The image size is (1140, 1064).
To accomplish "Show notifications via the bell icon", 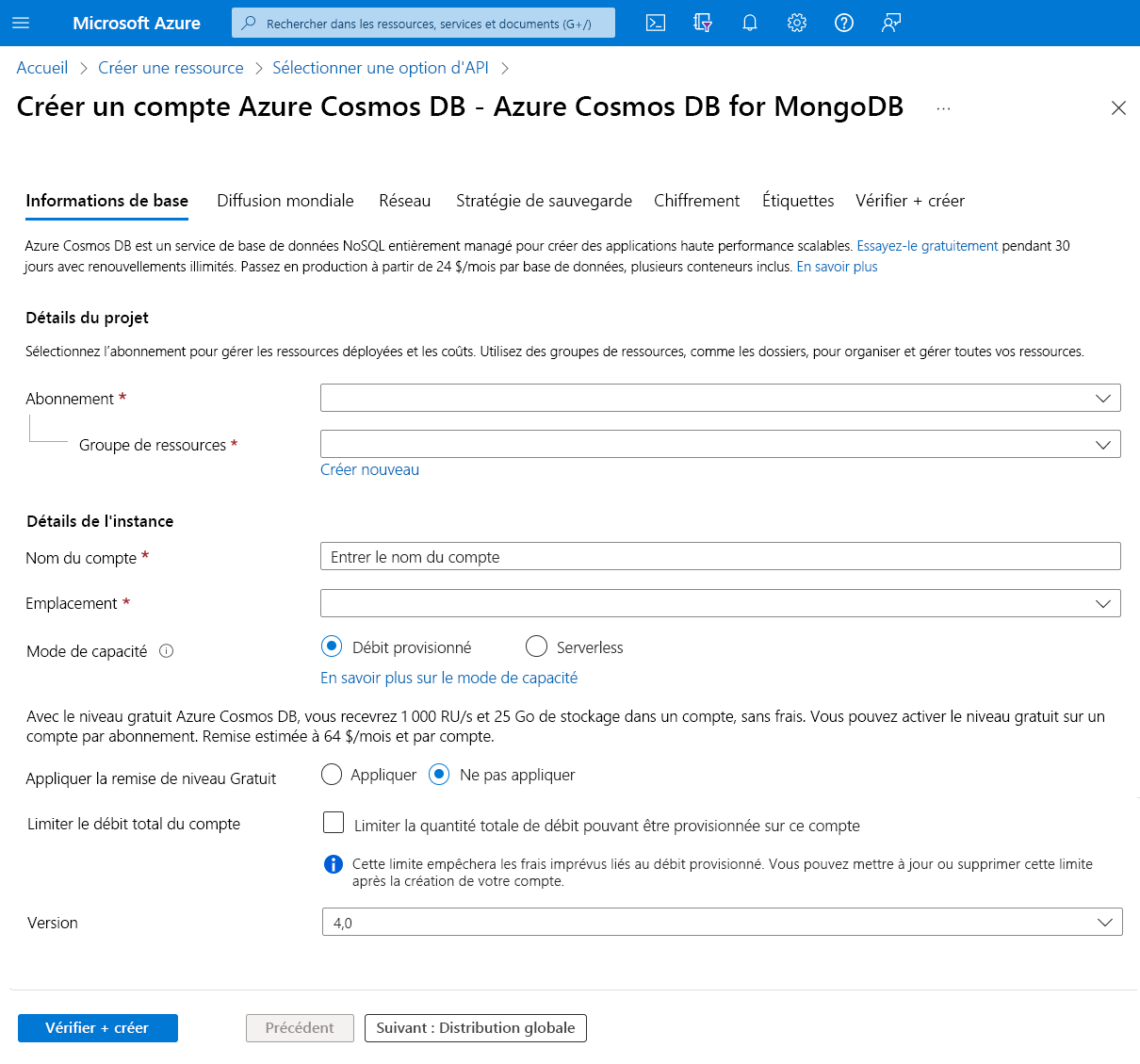I will (x=750, y=23).
